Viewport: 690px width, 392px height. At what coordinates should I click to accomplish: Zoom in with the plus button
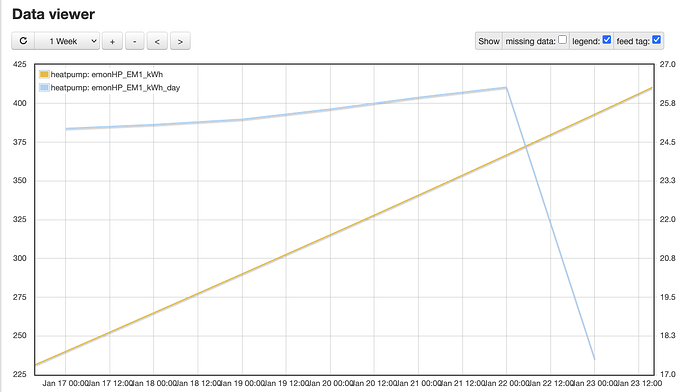click(112, 41)
